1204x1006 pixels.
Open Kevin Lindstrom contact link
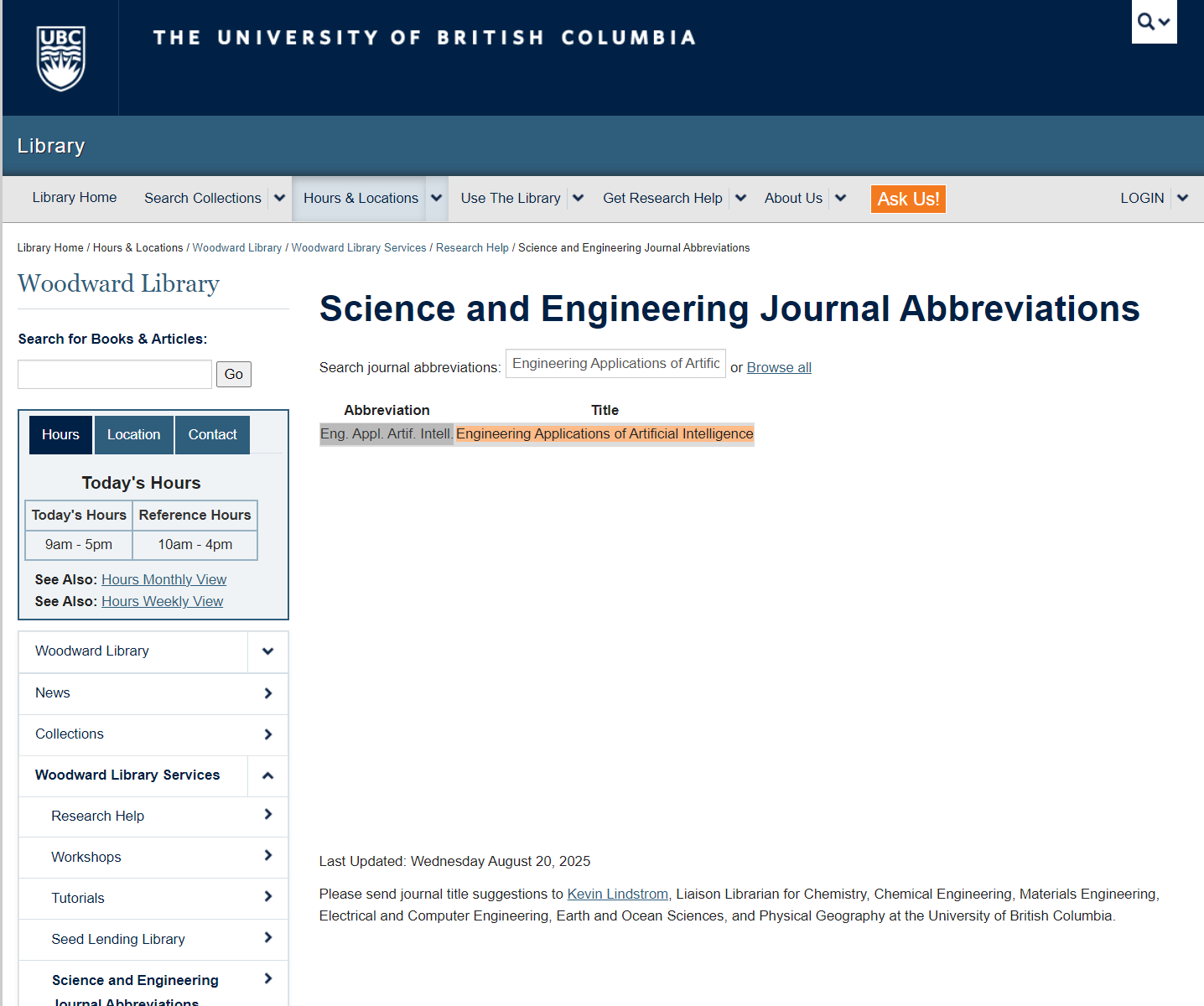(x=618, y=895)
